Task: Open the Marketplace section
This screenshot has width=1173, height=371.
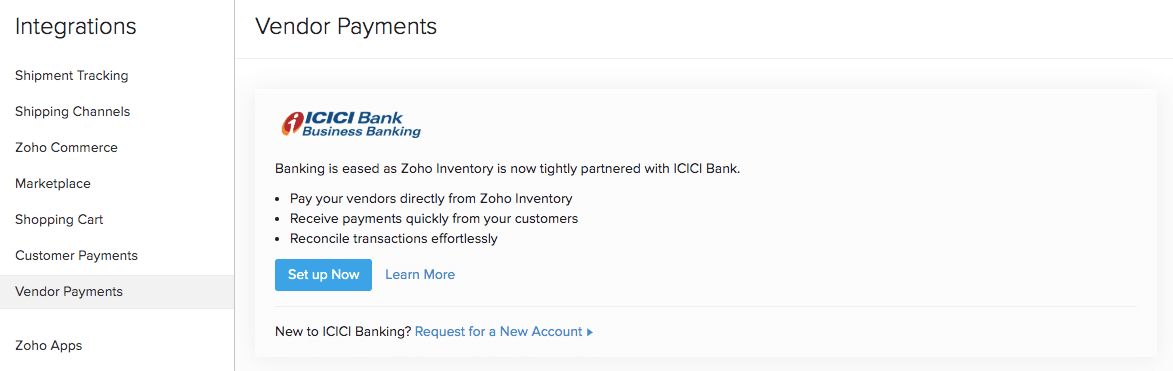Action: coord(52,183)
